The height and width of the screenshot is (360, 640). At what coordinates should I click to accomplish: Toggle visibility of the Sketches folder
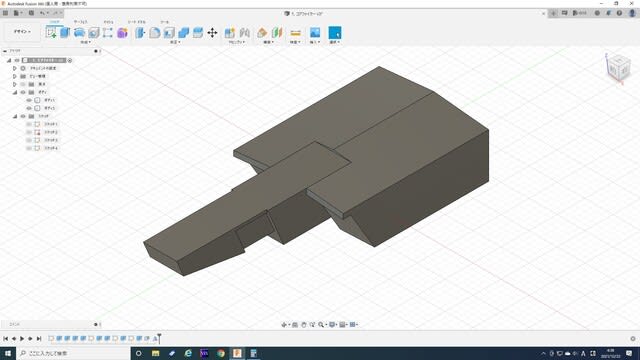(x=23, y=116)
